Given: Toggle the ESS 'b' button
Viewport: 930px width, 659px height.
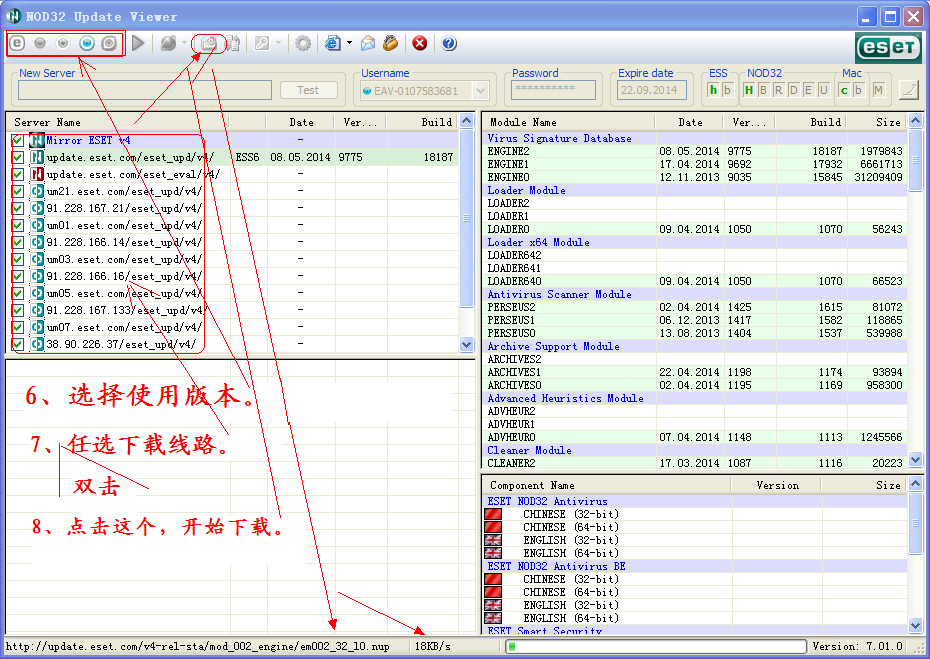Looking at the screenshot, I should pyautogui.click(x=727, y=90).
